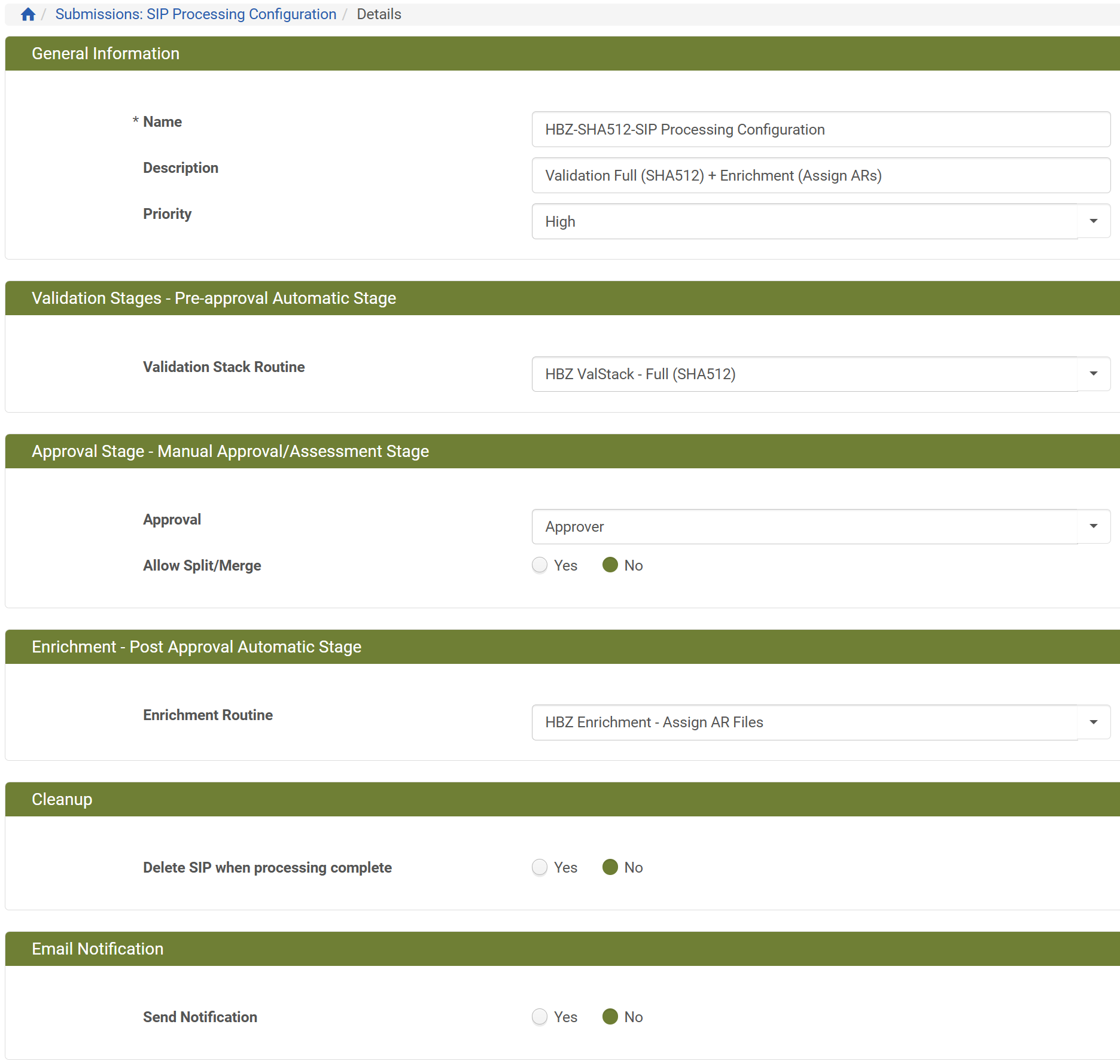This screenshot has width=1120, height=1064.
Task: Open Submissions: SIP Processing Configuration breadcrumb link
Action: point(196,13)
